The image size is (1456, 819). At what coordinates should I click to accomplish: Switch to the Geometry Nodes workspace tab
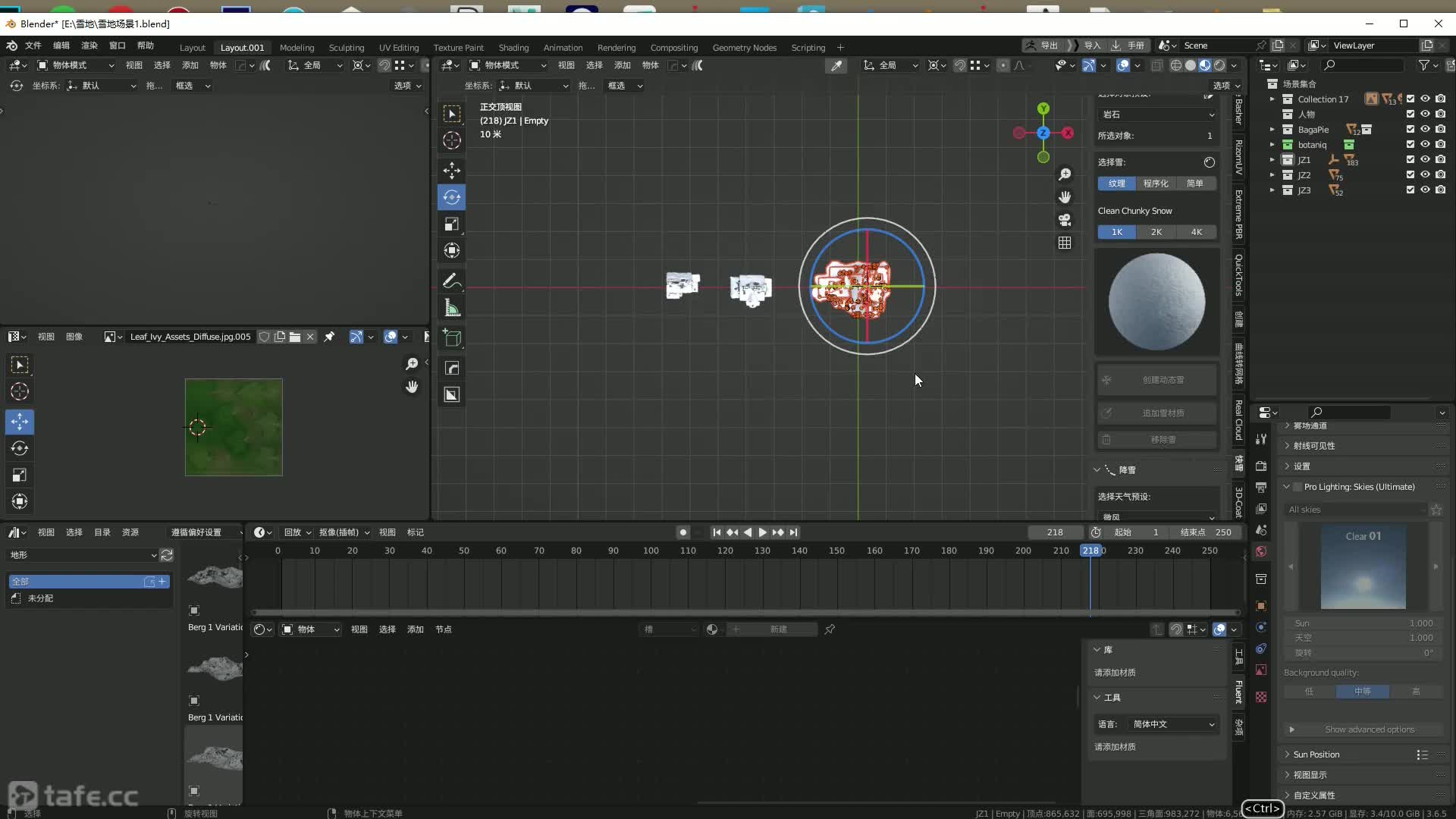click(x=744, y=47)
